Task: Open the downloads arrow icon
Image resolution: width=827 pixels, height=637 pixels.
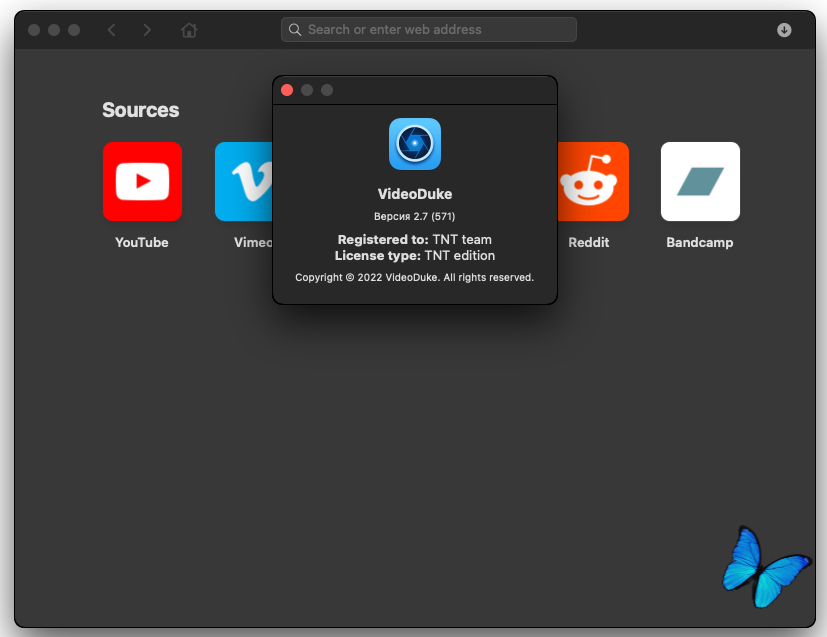Action: (x=784, y=30)
